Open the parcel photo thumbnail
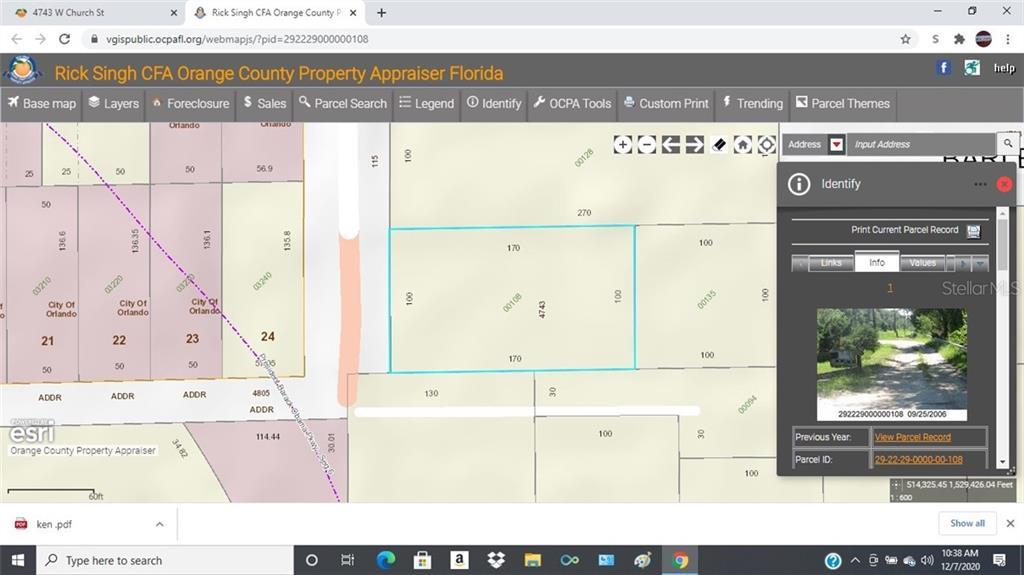Screen dimensions: 1024x575 [x=892, y=364]
